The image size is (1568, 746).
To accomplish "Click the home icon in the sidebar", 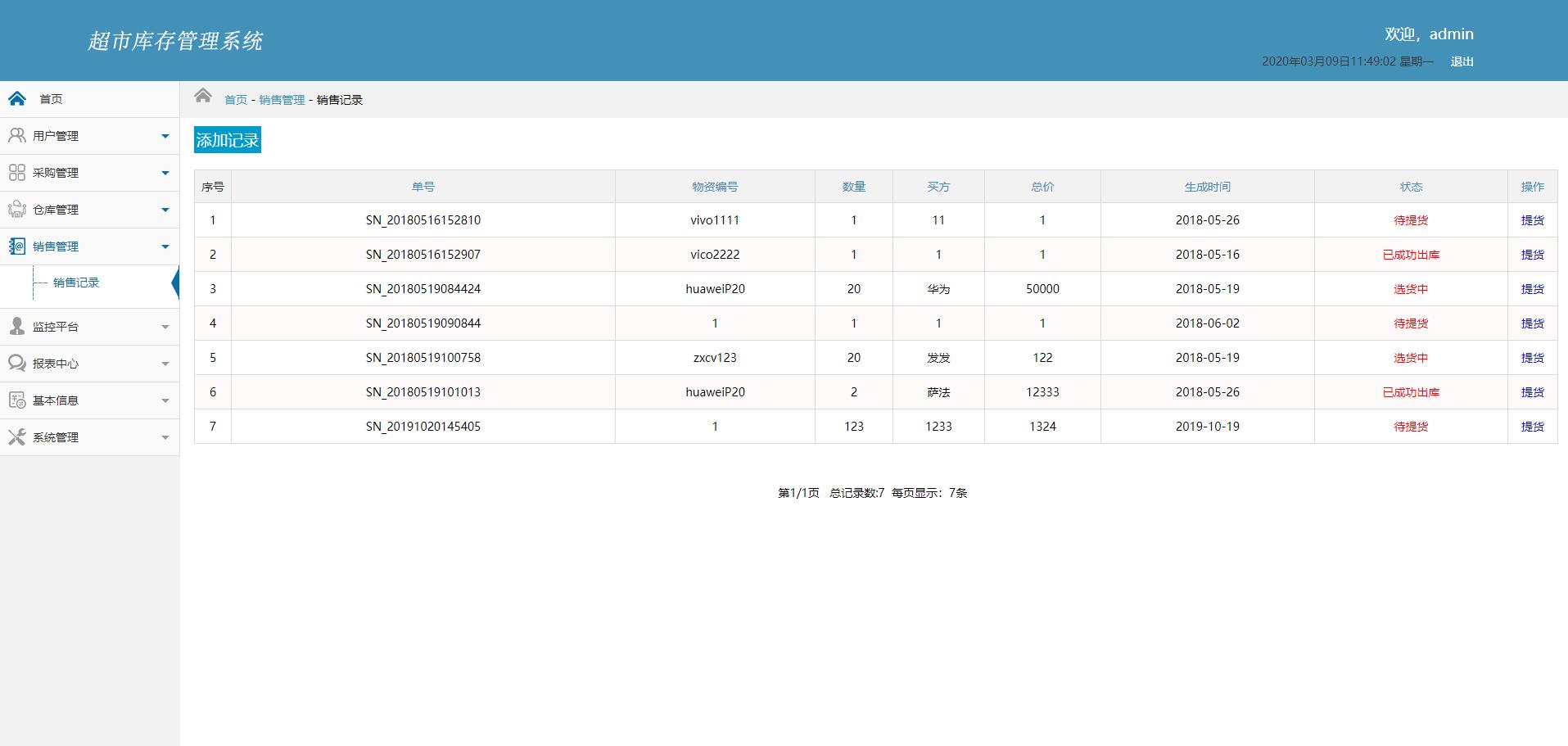I will tap(17, 99).
